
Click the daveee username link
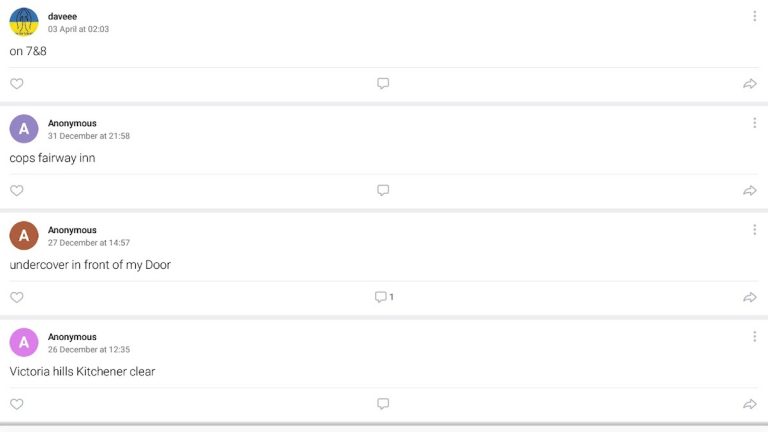coord(62,16)
